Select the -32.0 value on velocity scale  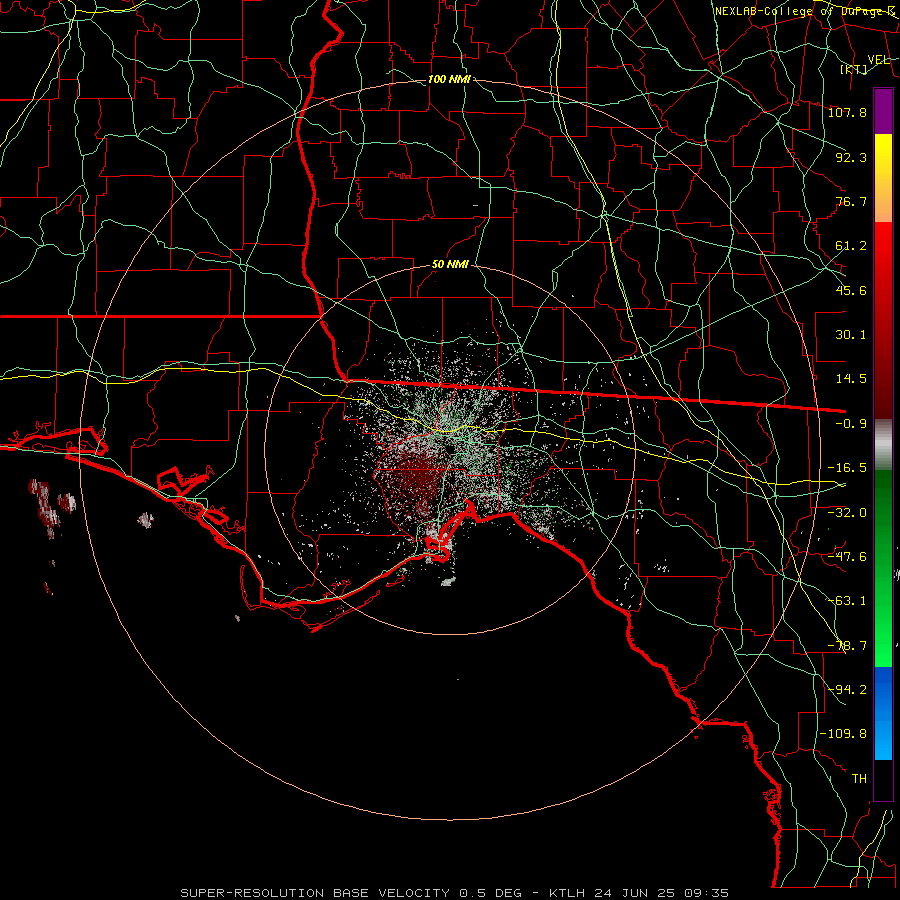[847, 513]
